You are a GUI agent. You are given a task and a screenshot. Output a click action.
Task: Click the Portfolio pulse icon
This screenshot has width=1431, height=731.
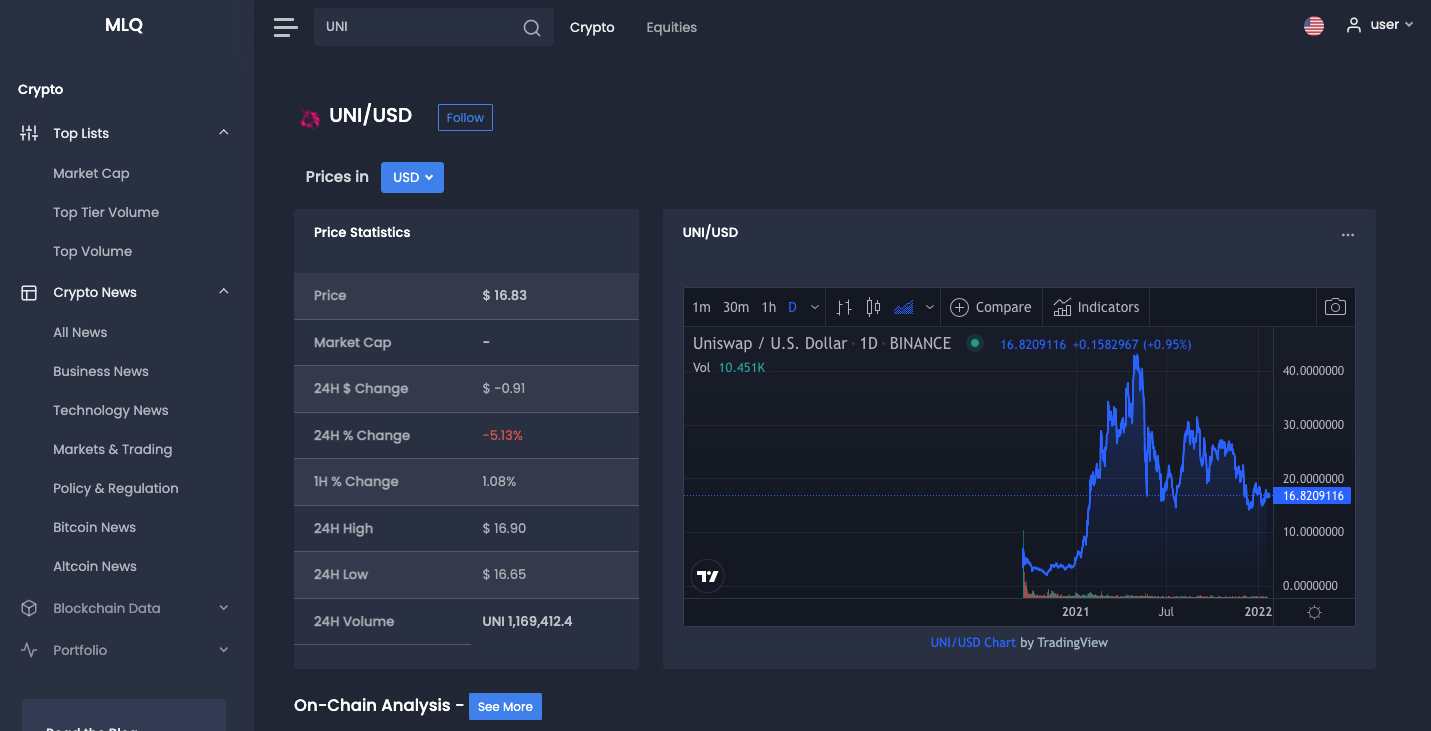coord(29,650)
